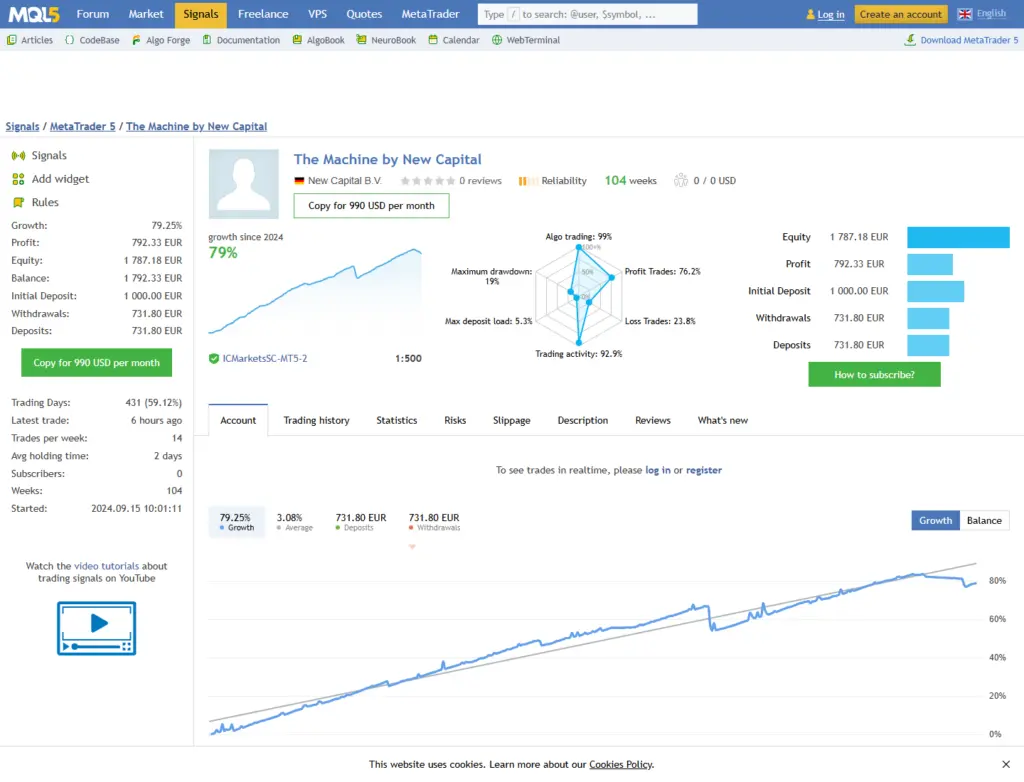Viewport: 1024px width, 782px height.
Task: Click the MQL5 logo
Action: [33, 14]
